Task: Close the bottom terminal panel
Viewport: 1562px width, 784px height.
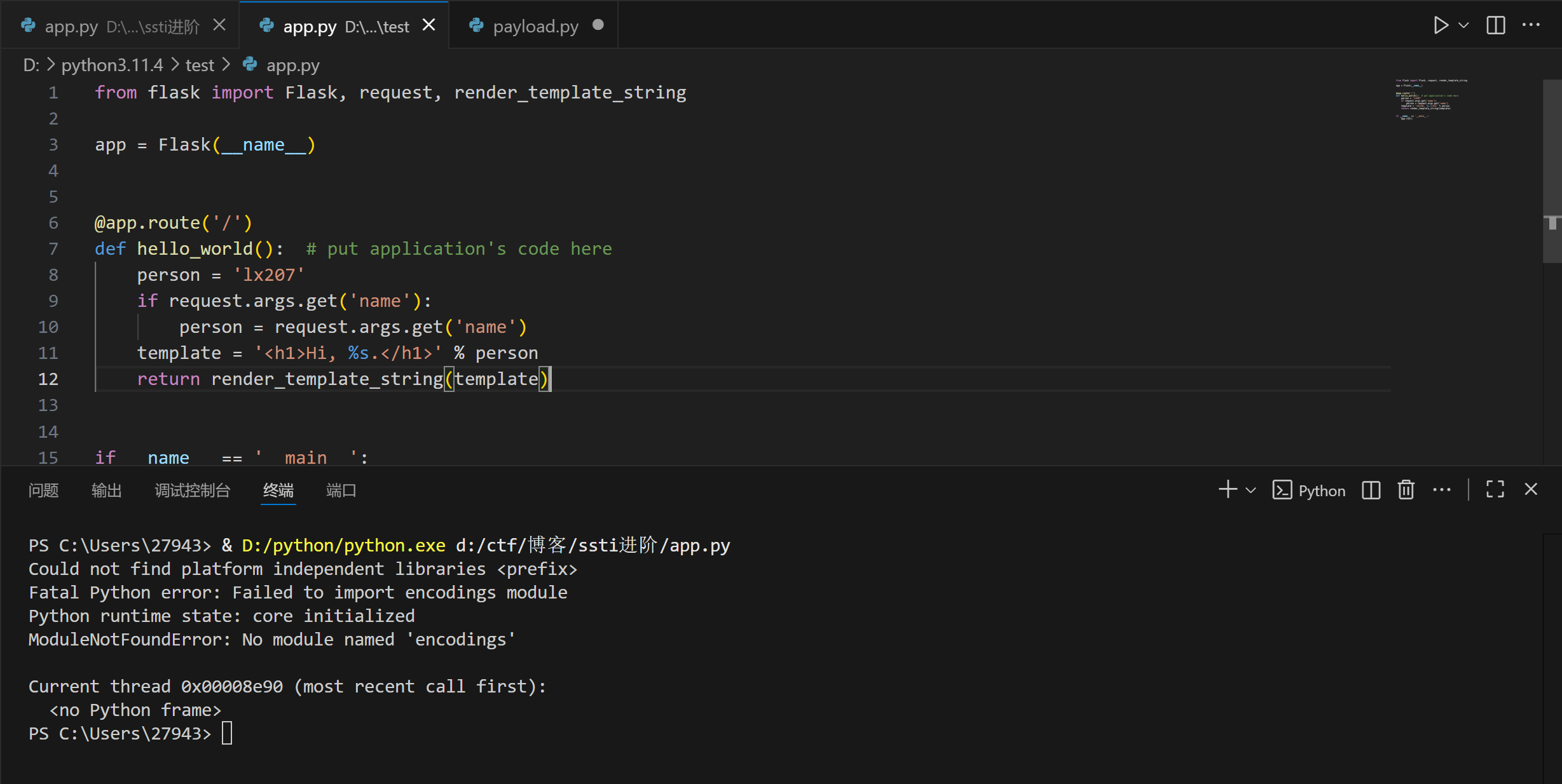Action: click(x=1531, y=490)
